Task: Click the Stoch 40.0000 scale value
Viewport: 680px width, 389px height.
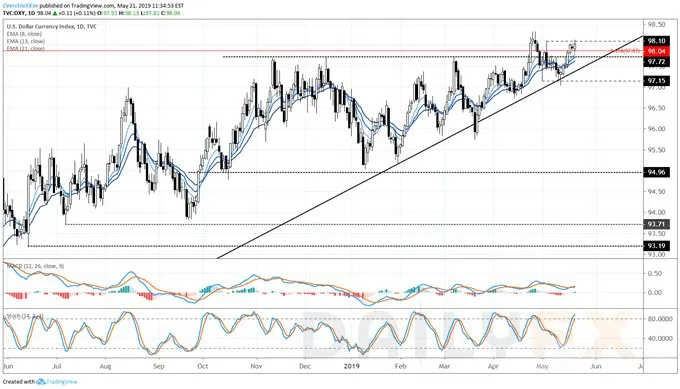Action: [x=660, y=338]
